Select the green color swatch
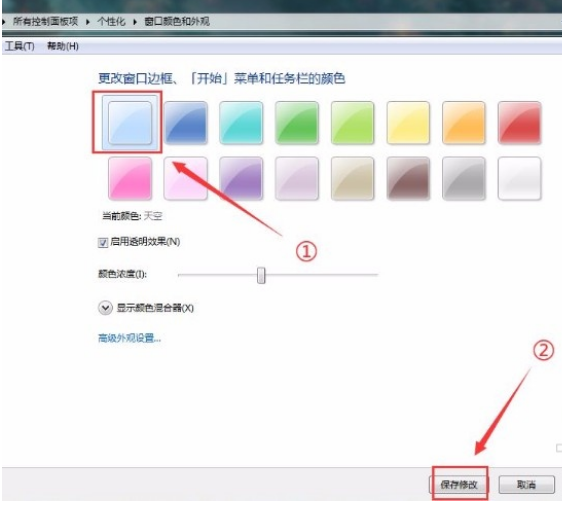 coord(297,123)
